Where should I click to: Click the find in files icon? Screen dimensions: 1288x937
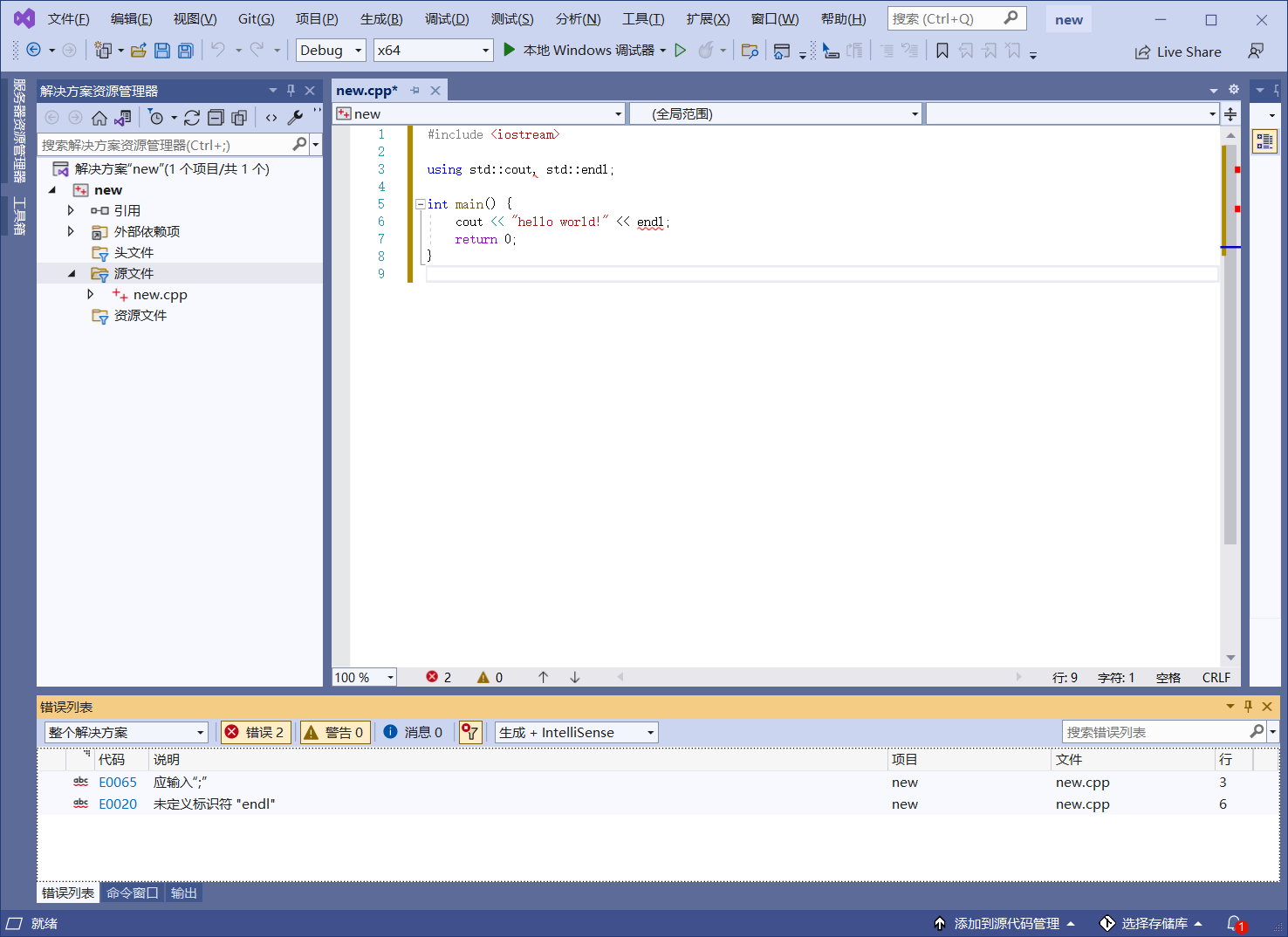pos(750,51)
